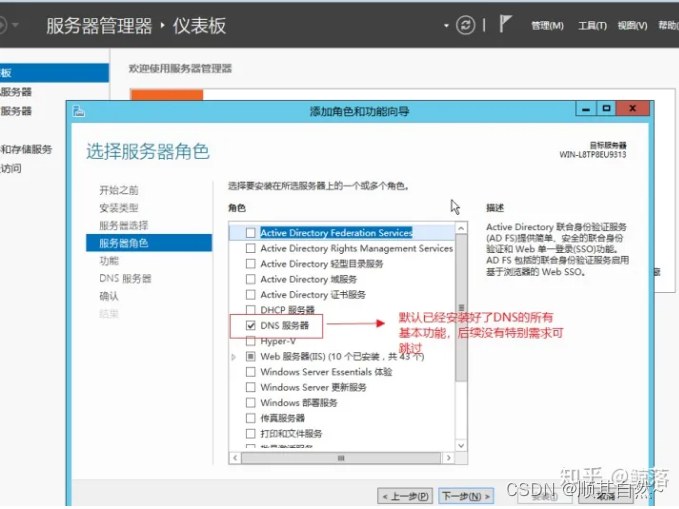Select Active Directory Federation Services row text
Viewport: 679px width, 509px height.
[x=336, y=233]
